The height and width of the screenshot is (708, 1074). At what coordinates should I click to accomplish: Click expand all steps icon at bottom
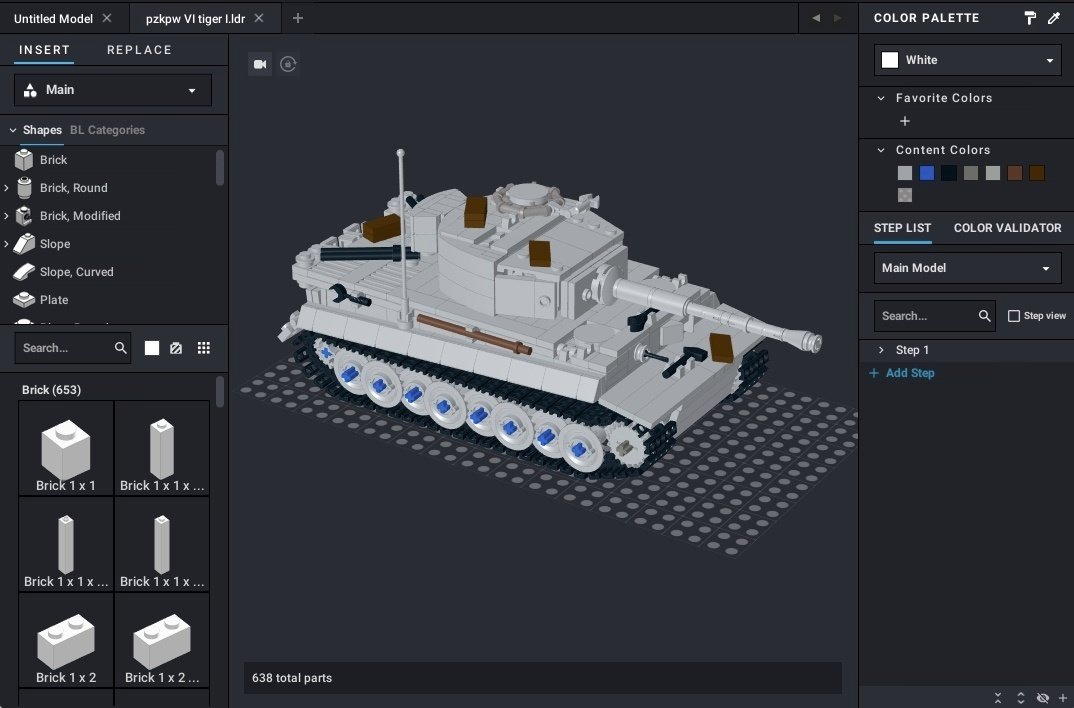[x=1021, y=698]
